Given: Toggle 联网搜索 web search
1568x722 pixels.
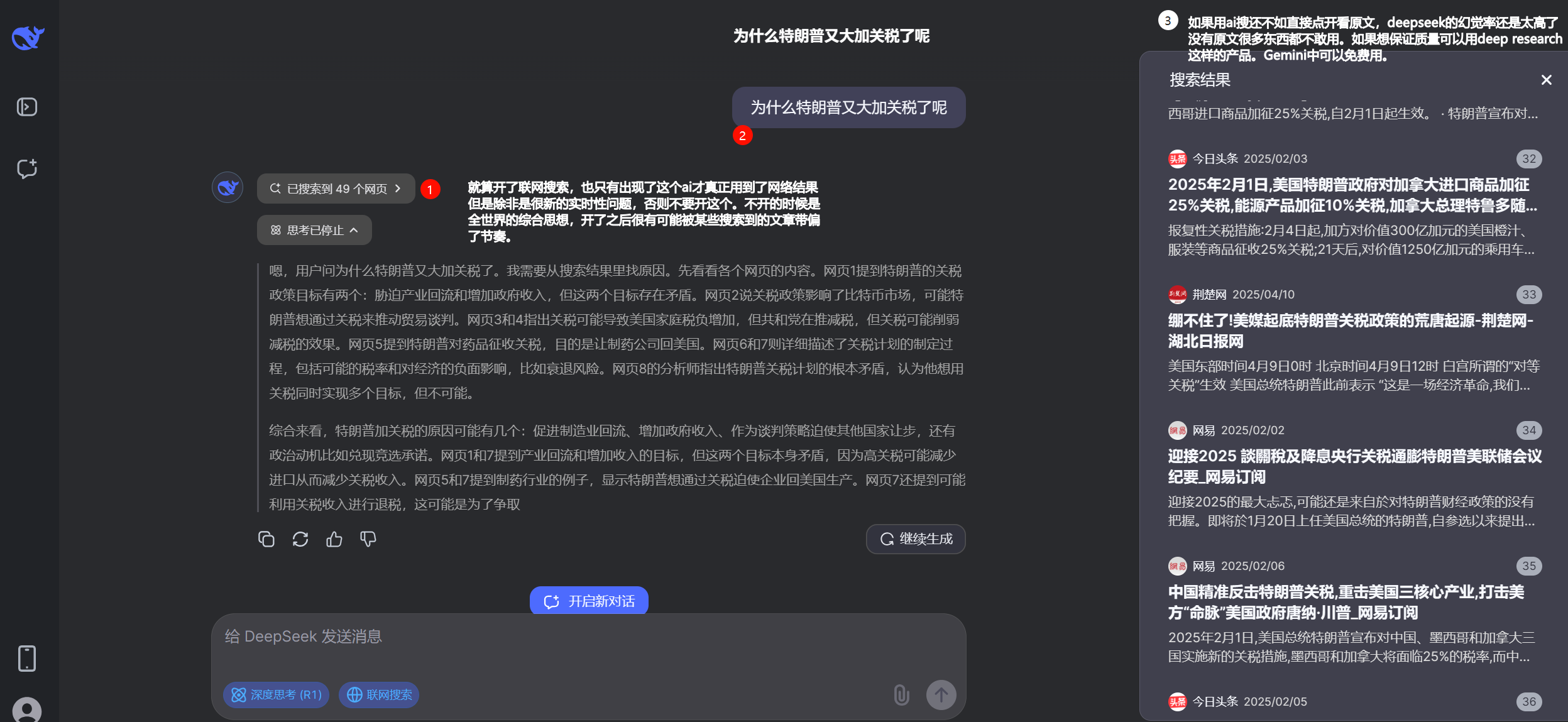Looking at the screenshot, I should pyautogui.click(x=378, y=694).
